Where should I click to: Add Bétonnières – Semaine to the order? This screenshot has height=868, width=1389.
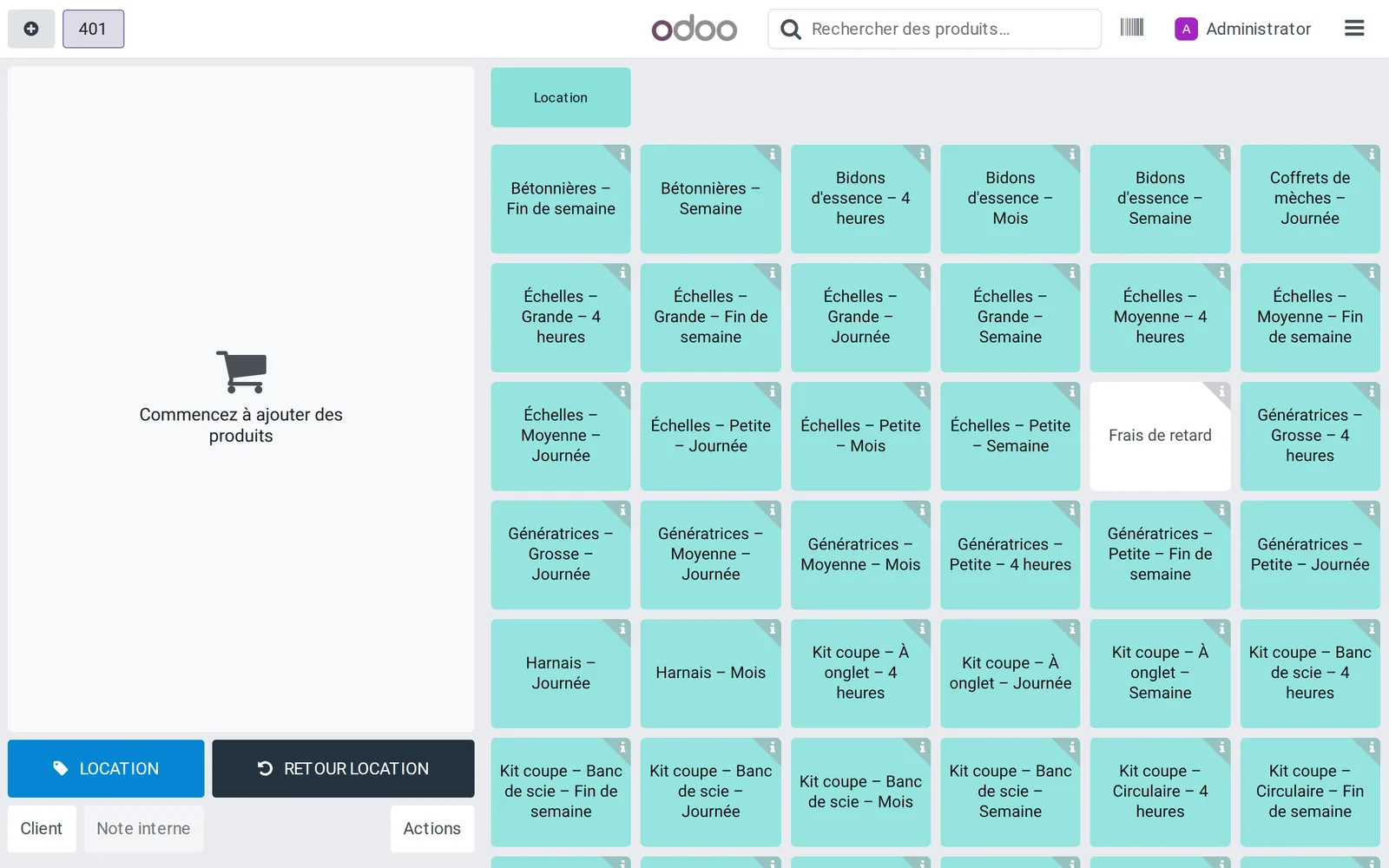click(710, 199)
